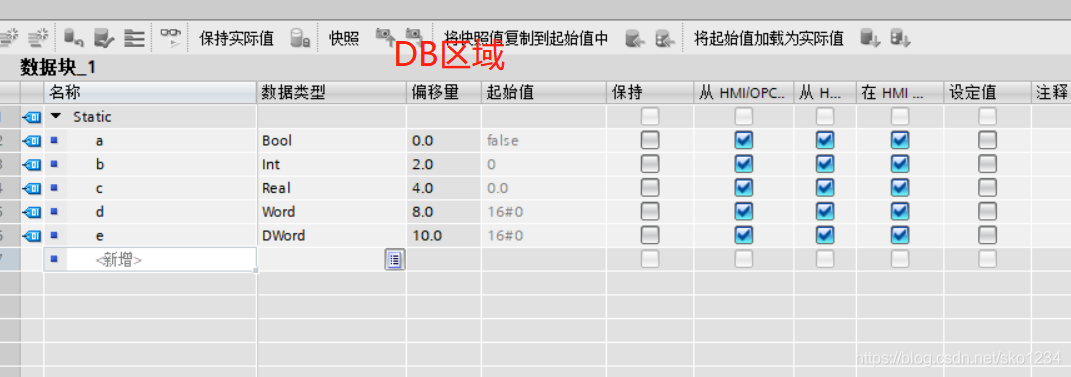
Task: Uncheck 在 HMI checkbox for variable a
Action: [x=900, y=141]
